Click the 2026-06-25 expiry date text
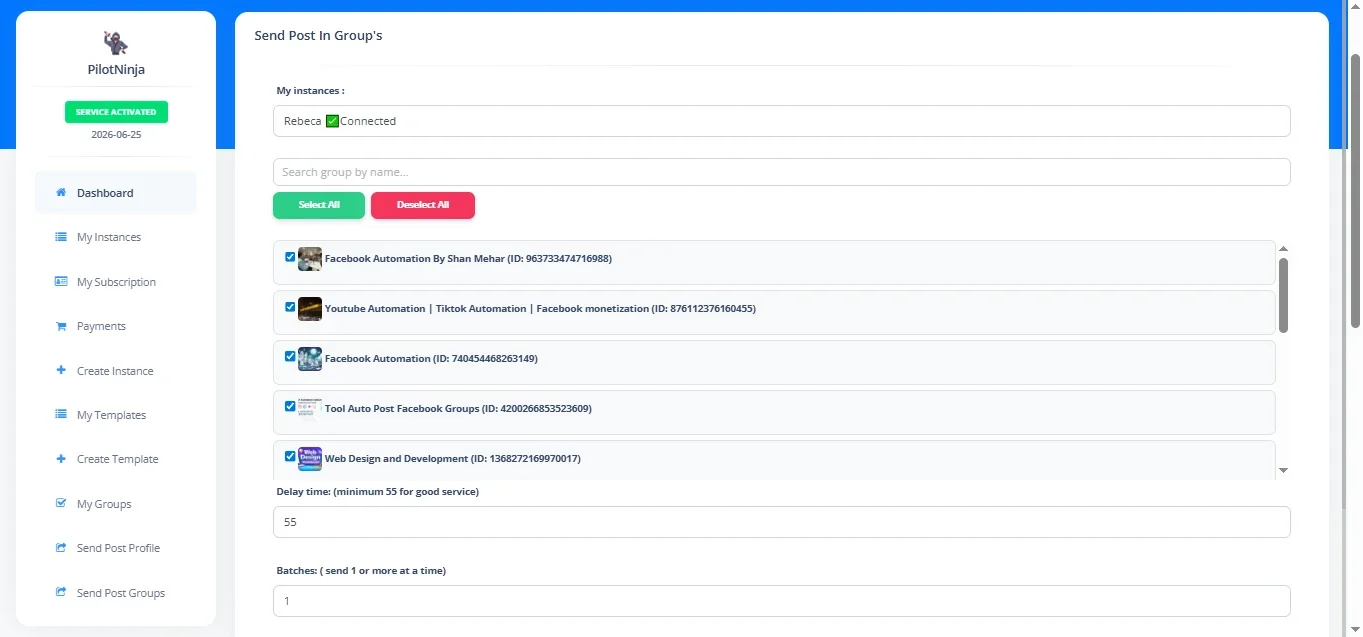Viewport: 1363px width, 637px height. tap(116, 134)
